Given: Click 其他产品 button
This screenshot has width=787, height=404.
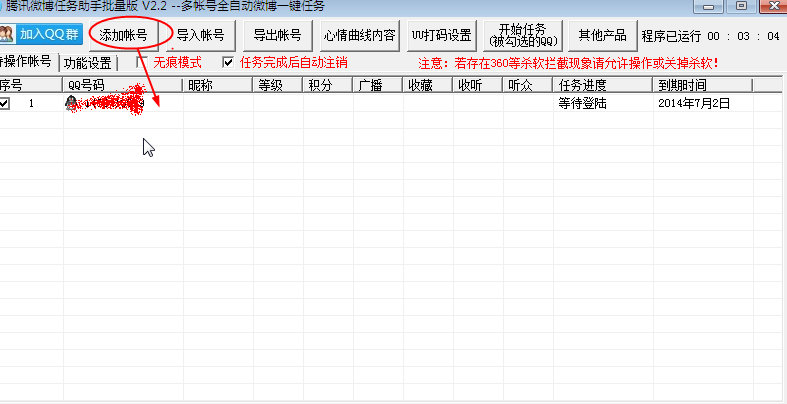Looking at the screenshot, I should (x=603, y=36).
